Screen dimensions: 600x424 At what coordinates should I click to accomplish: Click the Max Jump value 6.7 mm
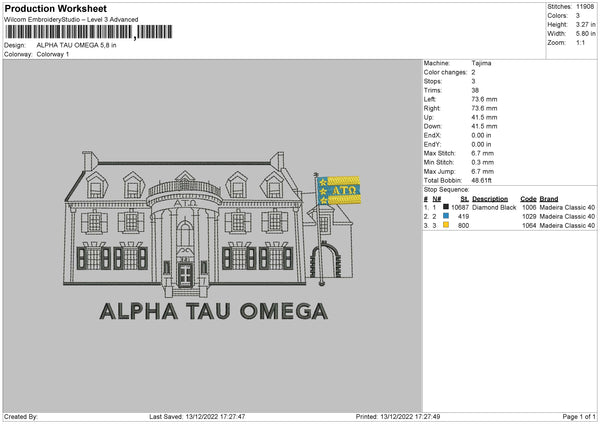pyautogui.click(x=483, y=172)
